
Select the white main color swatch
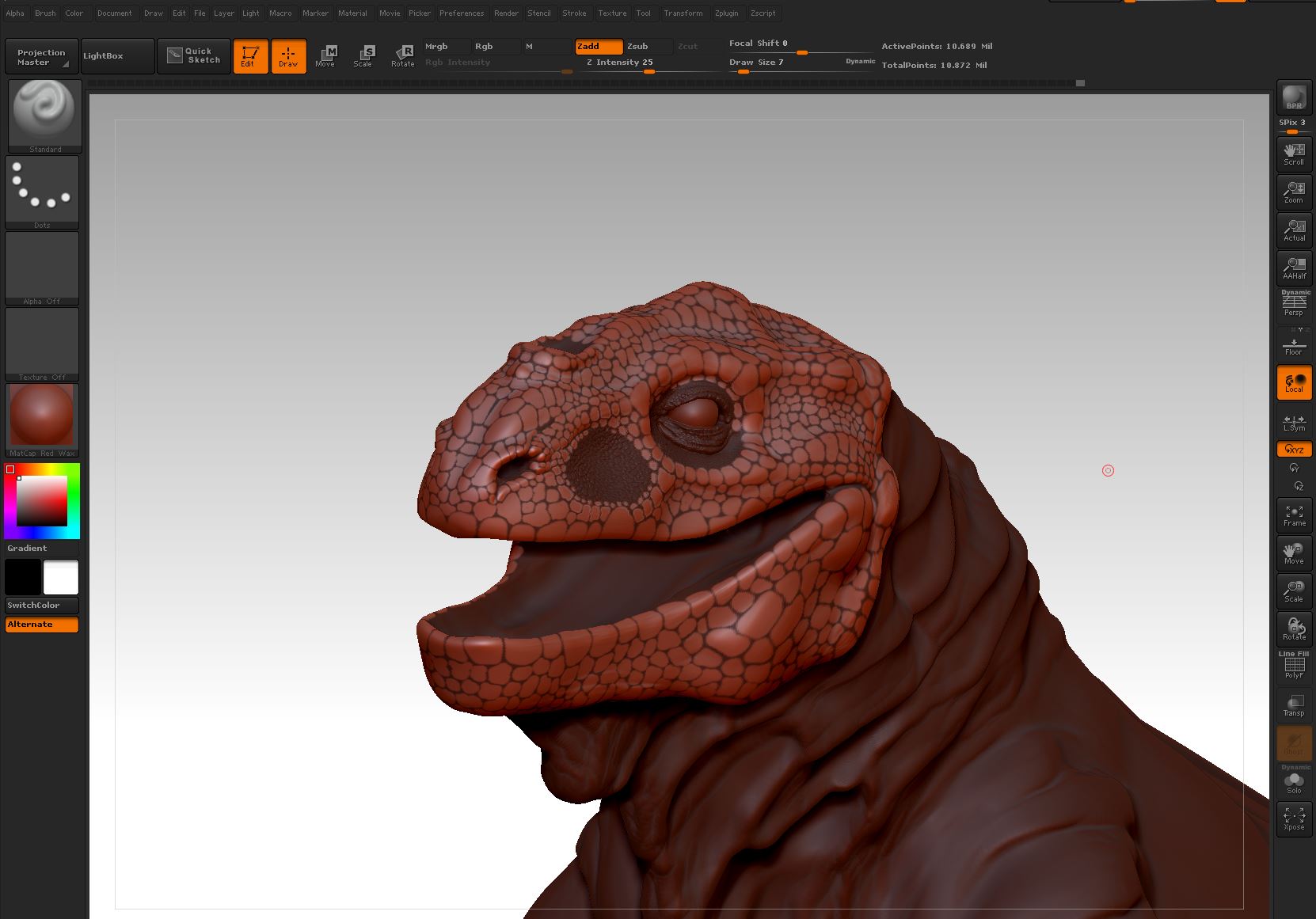(61, 577)
